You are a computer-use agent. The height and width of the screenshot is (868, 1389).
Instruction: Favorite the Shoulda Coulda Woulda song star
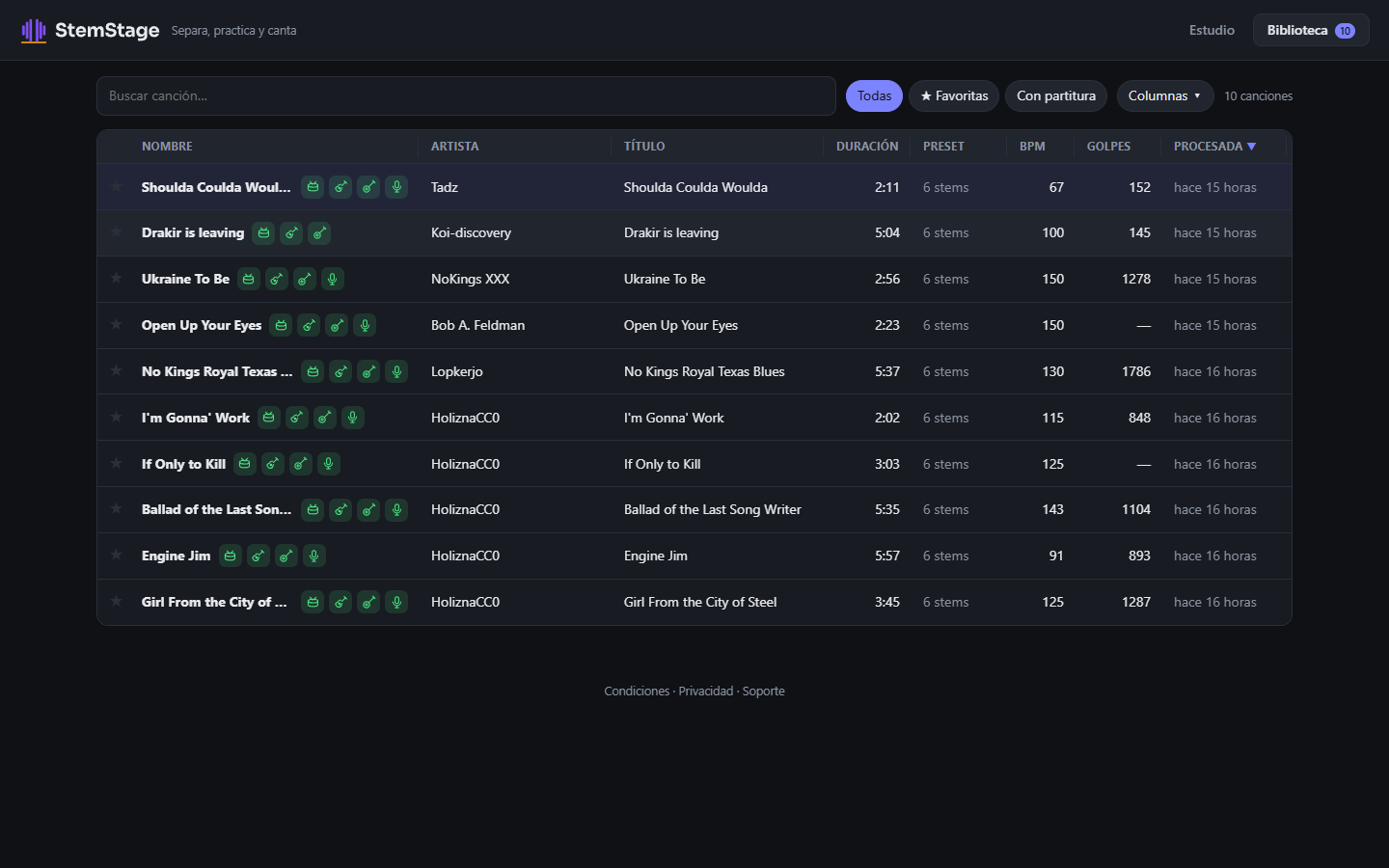[117, 186]
